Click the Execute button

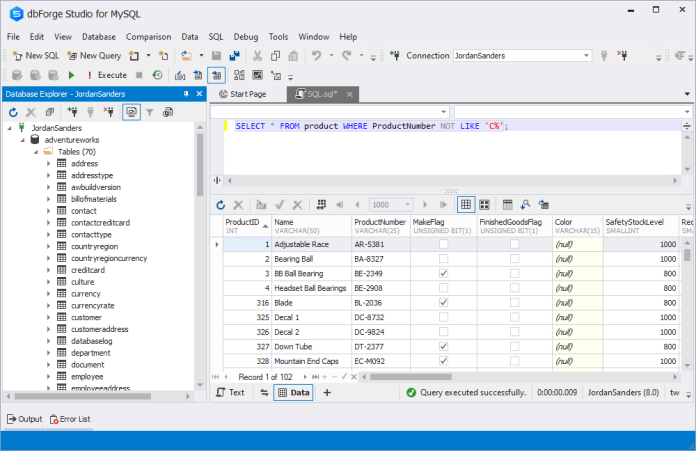tap(106, 75)
